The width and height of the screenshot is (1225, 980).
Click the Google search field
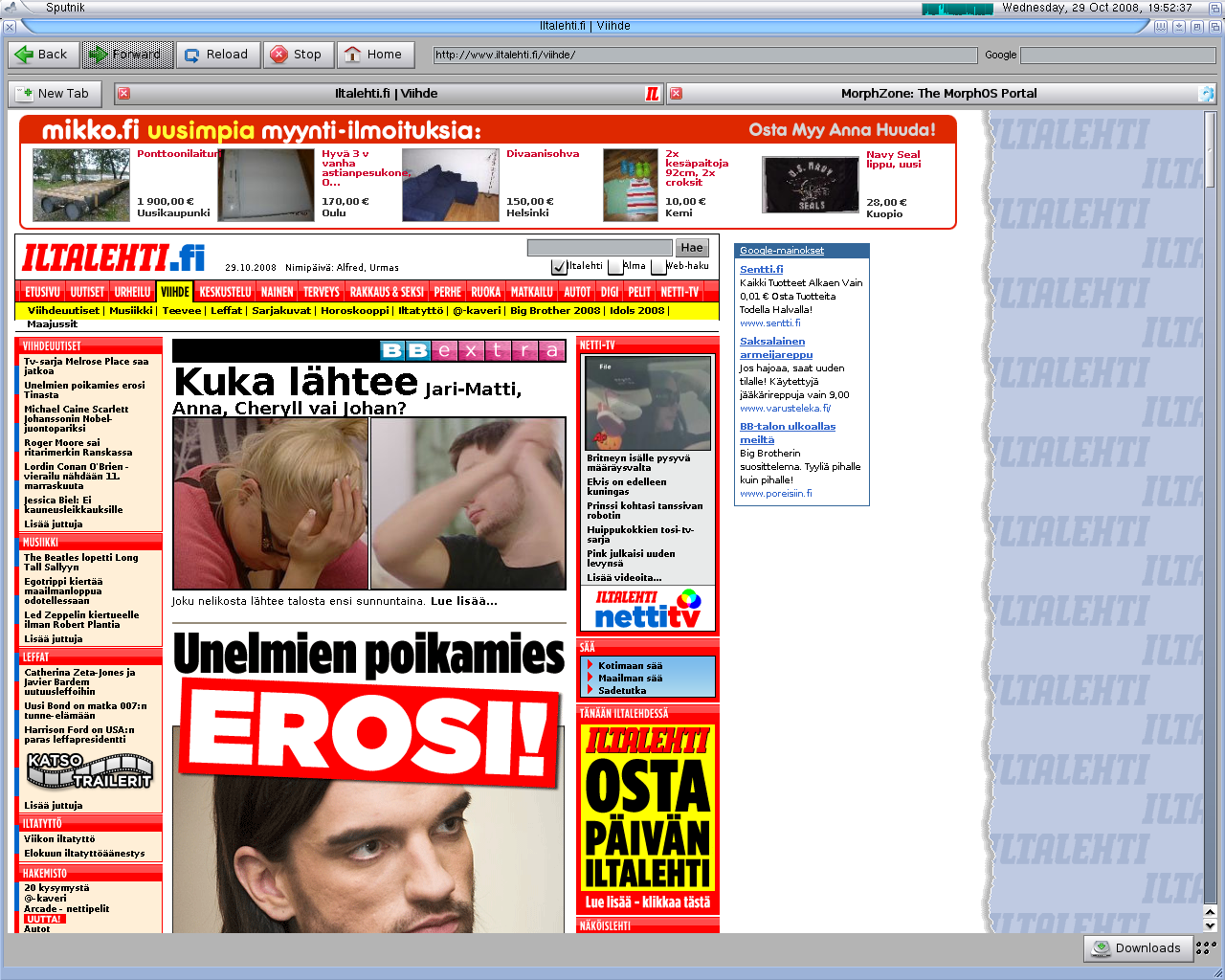[x=1118, y=55]
